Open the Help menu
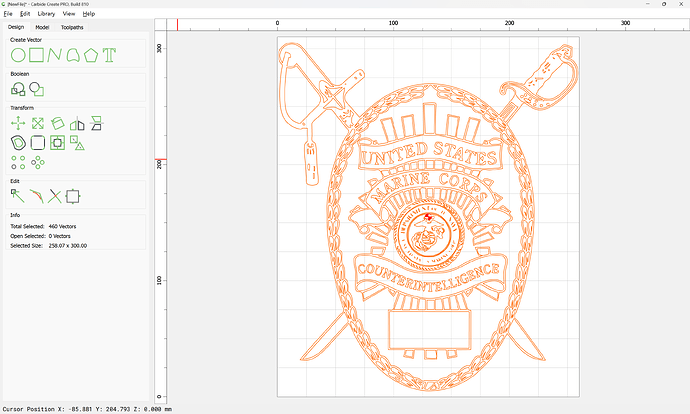Viewport: 690px width, 414px height. coord(89,14)
